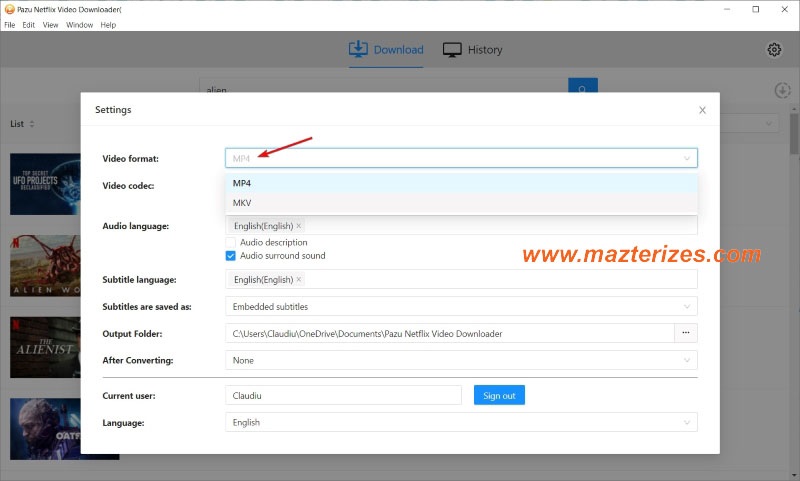Click the Pazu app logo icon

(9, 9)
